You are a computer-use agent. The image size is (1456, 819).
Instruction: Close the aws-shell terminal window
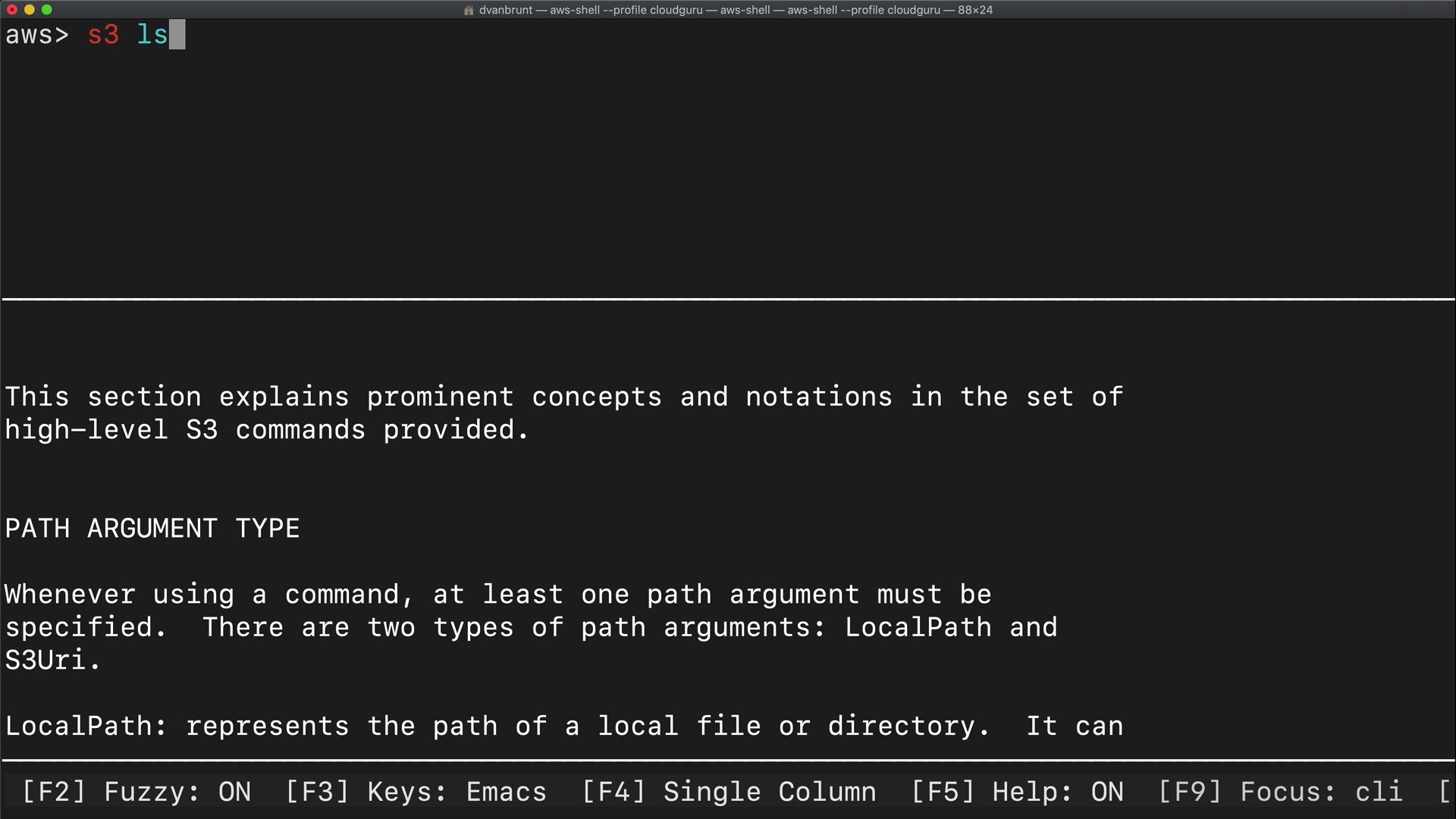pos(12,10)
